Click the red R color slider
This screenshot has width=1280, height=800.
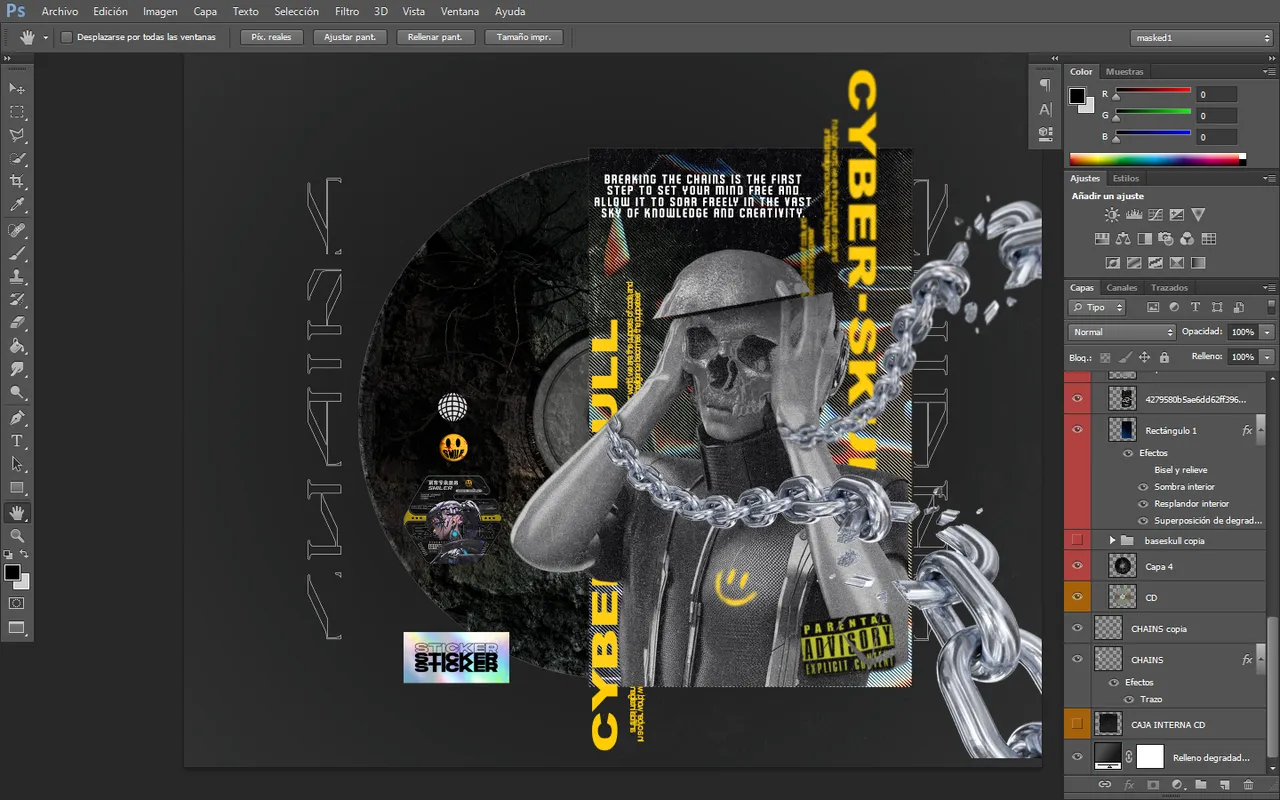pyautogui.click(x=1152, y=94)
